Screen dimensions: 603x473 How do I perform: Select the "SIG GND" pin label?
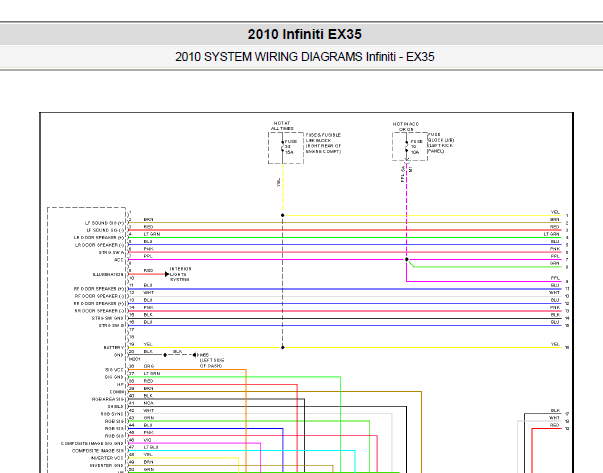[x=114, y=377]
